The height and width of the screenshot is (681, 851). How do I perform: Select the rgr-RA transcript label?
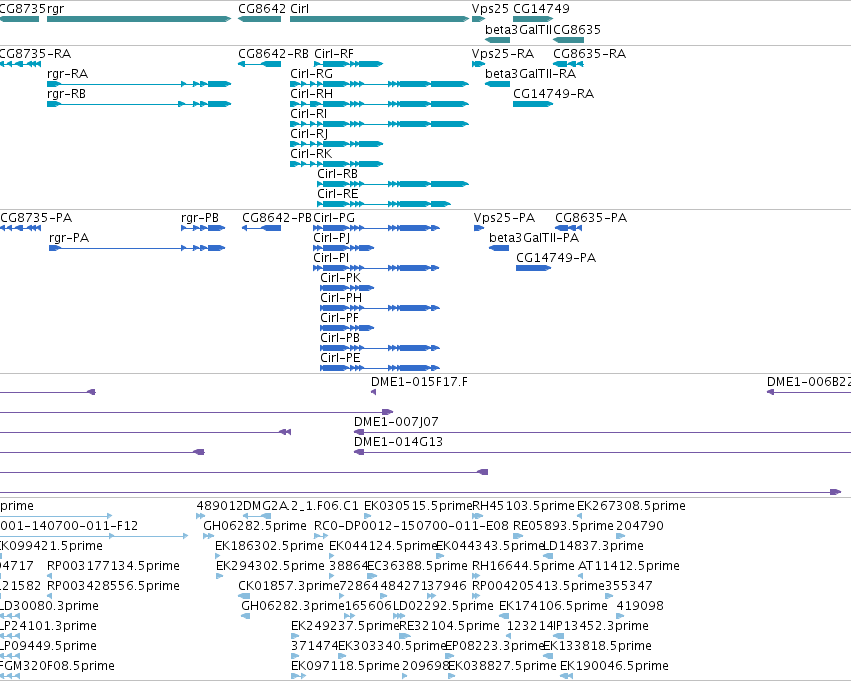[67, 74]
